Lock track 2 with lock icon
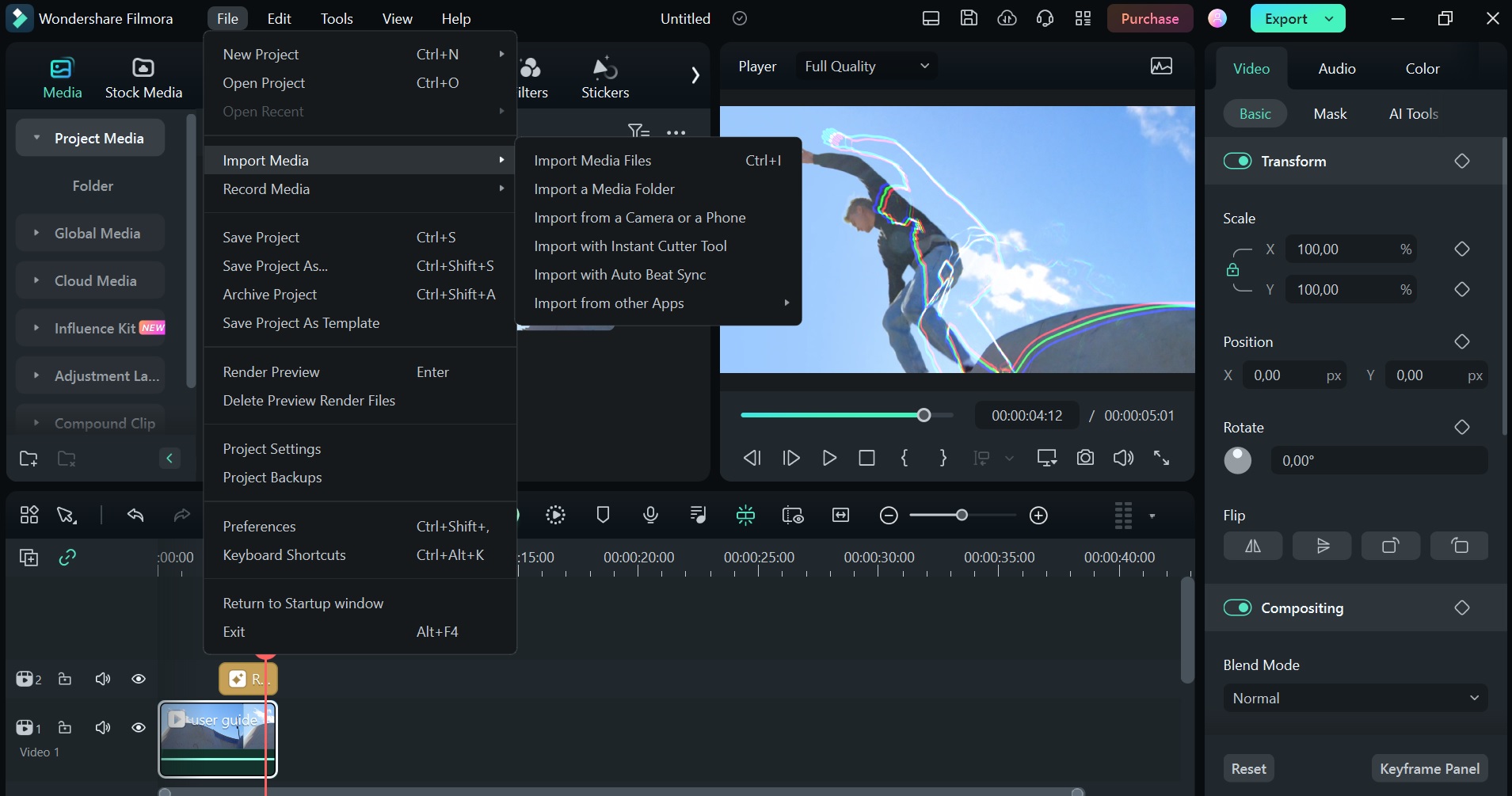1512x796 pixels. point(65,679)
